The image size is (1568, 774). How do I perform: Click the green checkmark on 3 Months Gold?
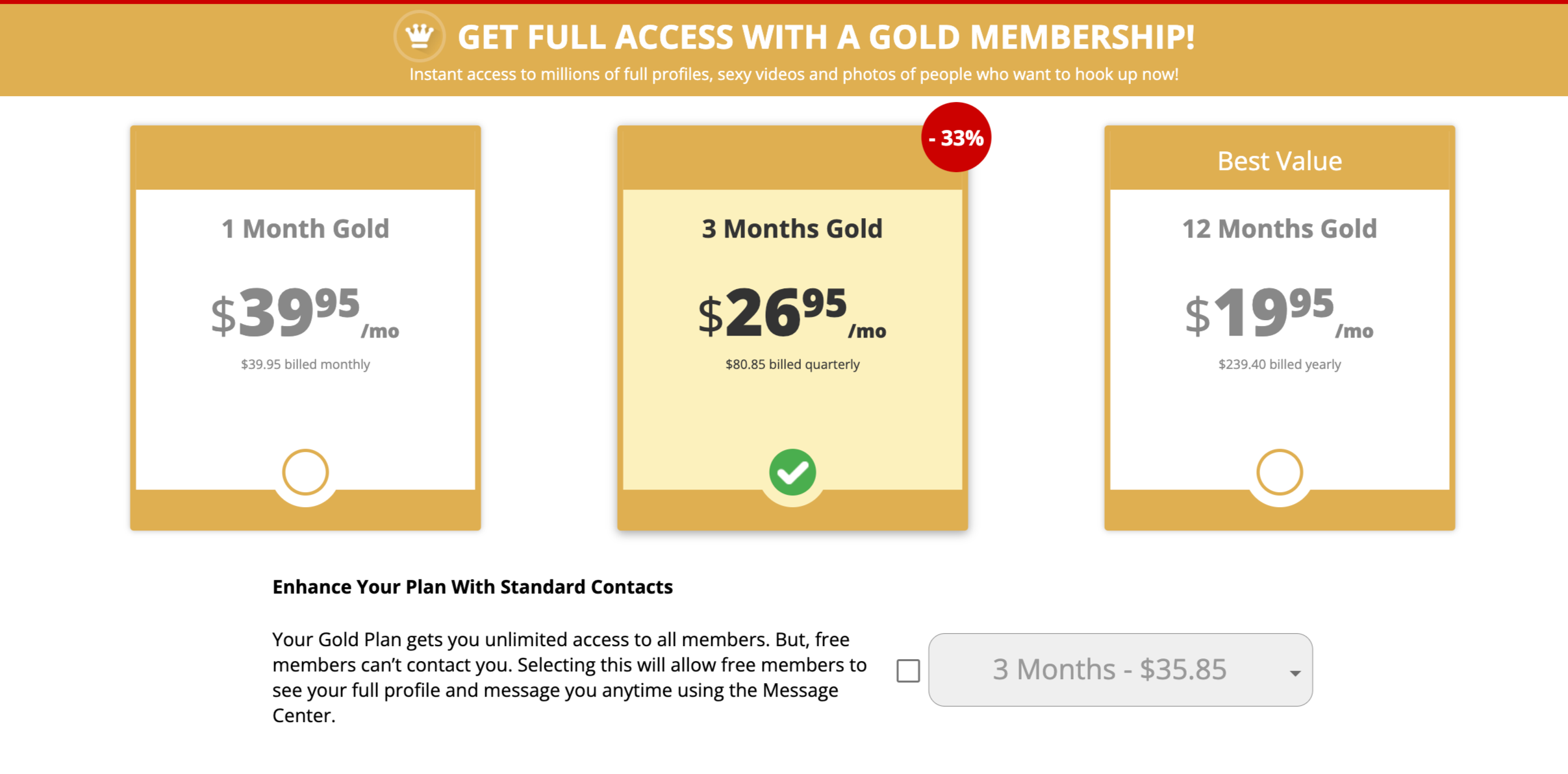point(792,472)
